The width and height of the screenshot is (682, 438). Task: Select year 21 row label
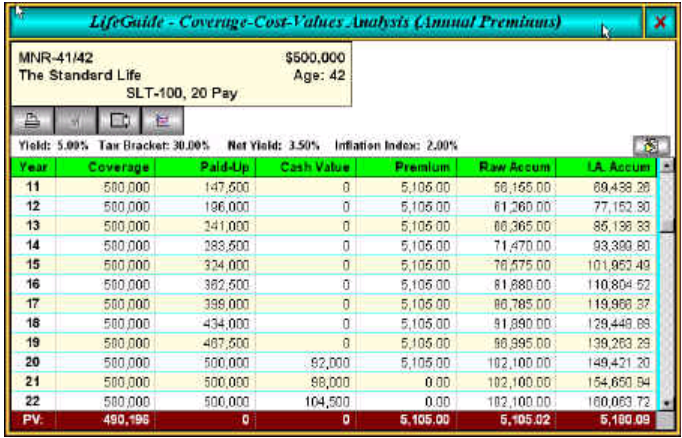click(x=33, y=381)
